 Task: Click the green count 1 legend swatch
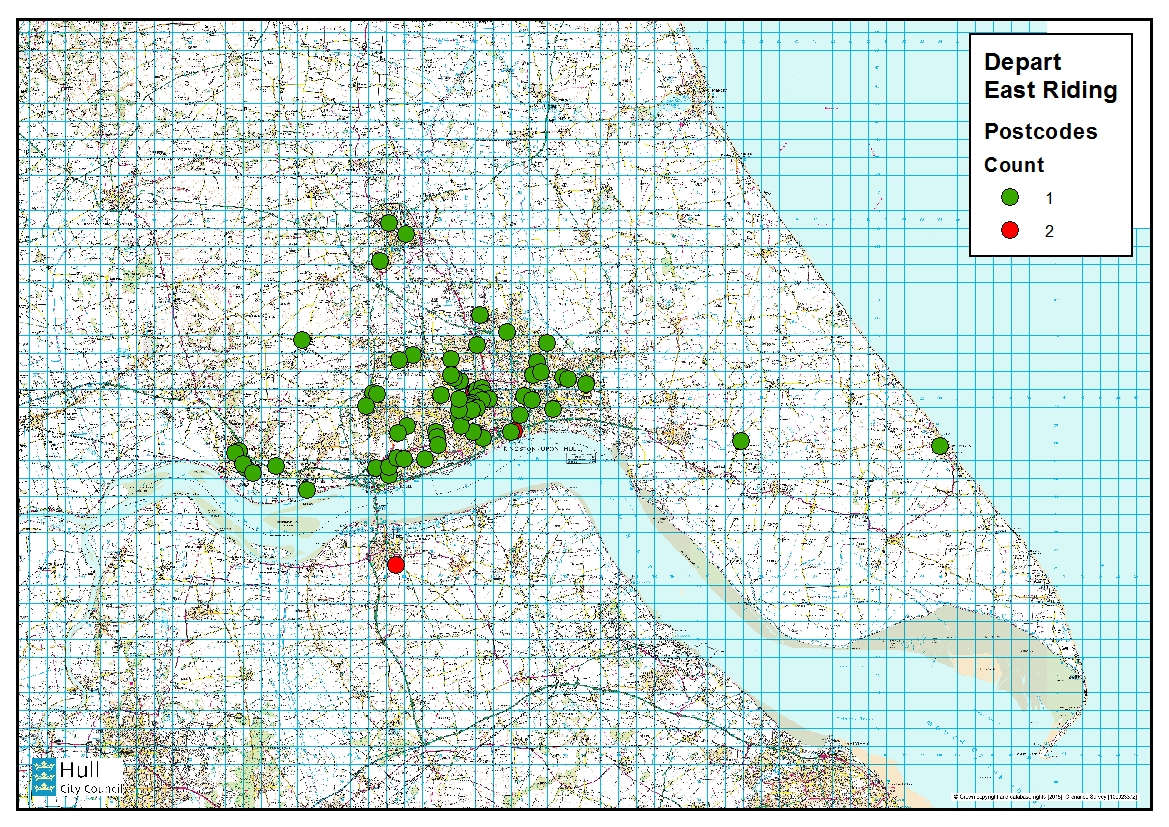(x=1009, y=198)
